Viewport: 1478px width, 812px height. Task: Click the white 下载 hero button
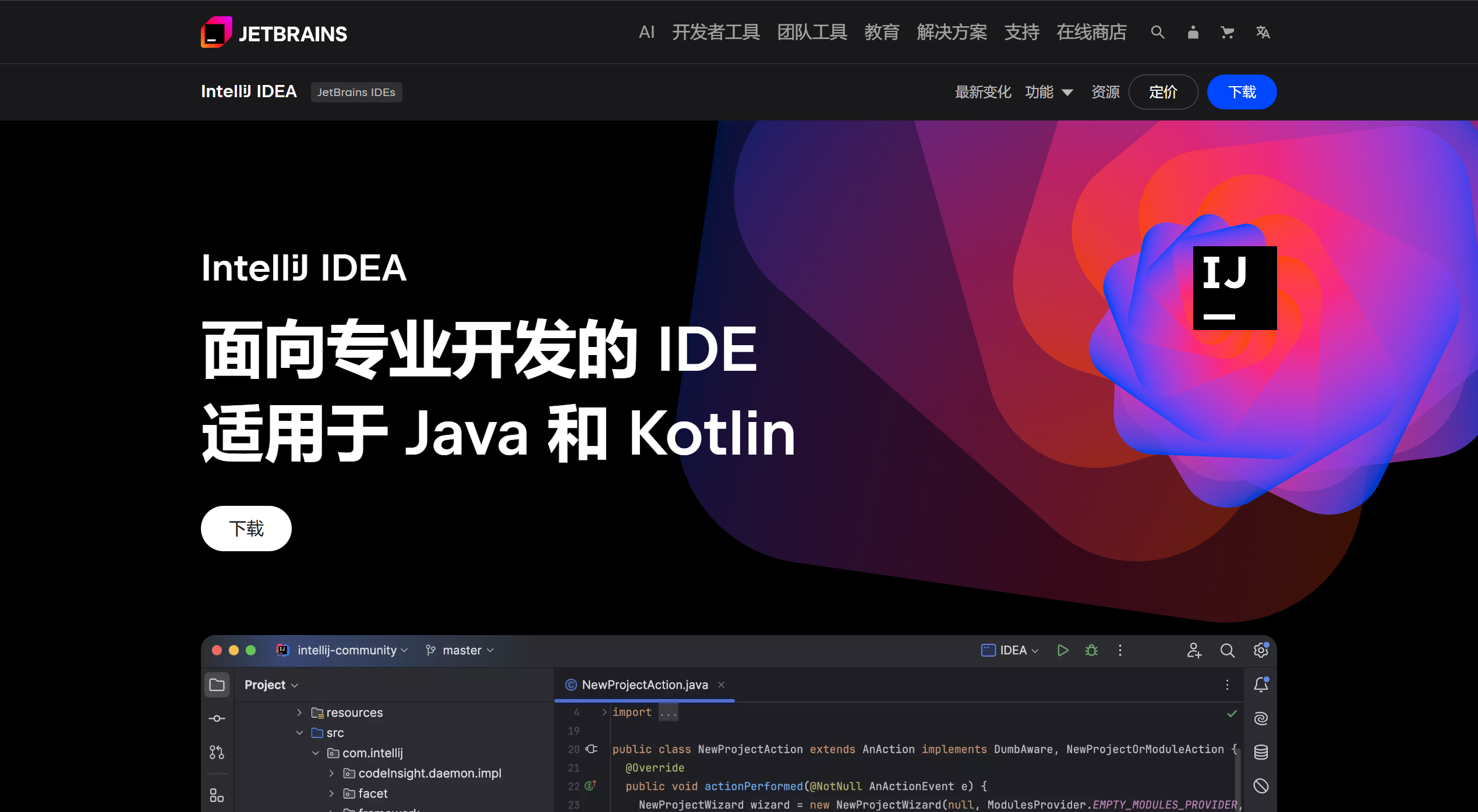coord(246,528)
